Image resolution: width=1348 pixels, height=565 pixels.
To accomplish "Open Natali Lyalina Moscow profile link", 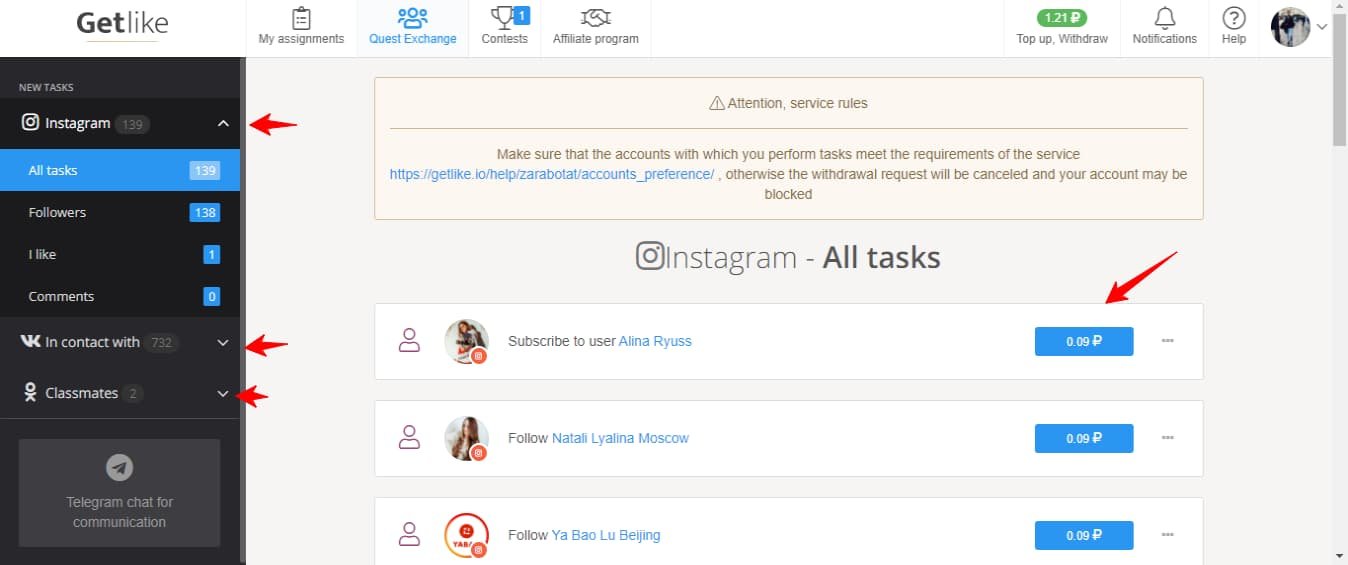I will (620, 438).
